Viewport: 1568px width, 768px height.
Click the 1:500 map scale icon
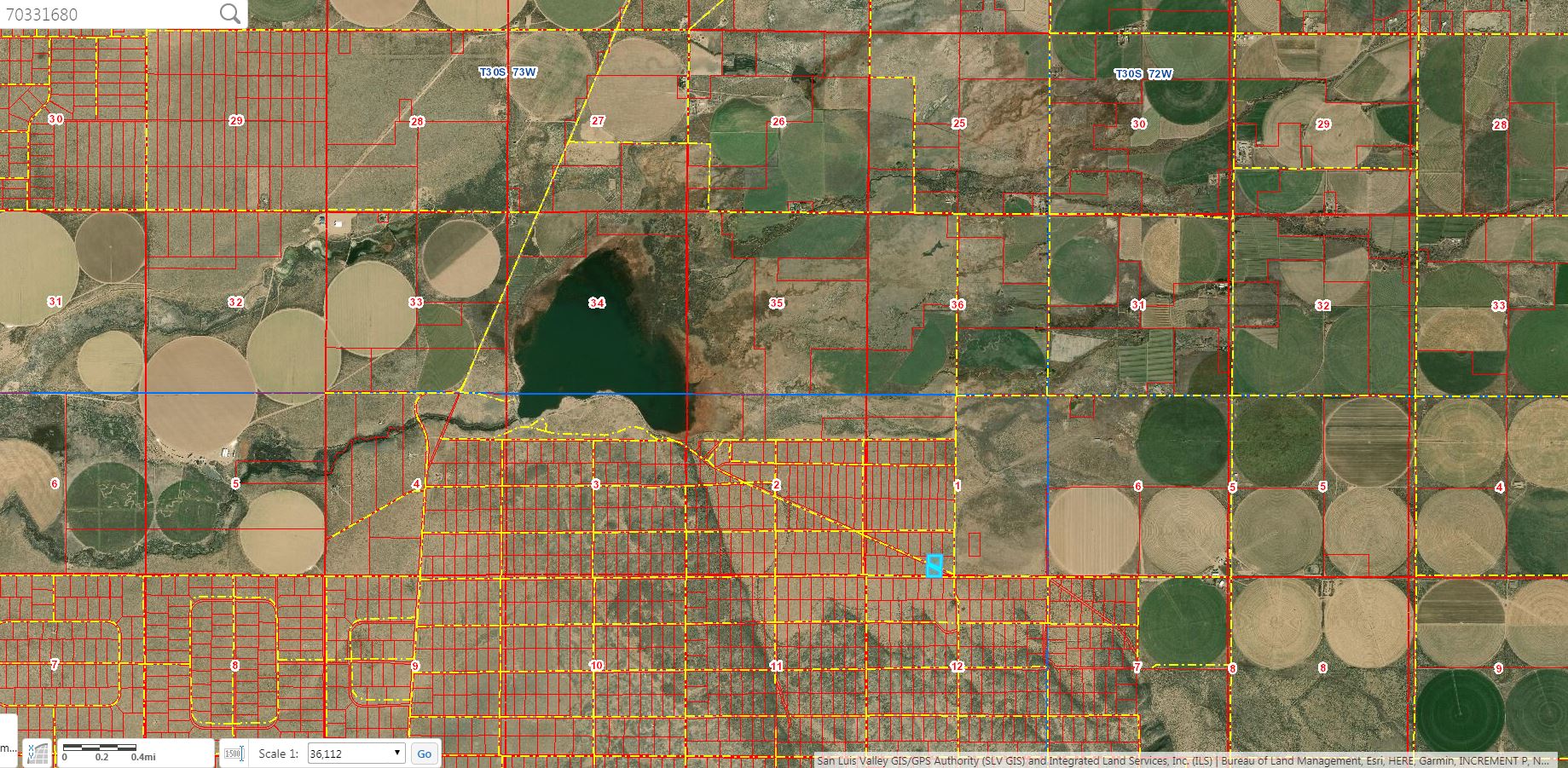click(x=234, y=754)
